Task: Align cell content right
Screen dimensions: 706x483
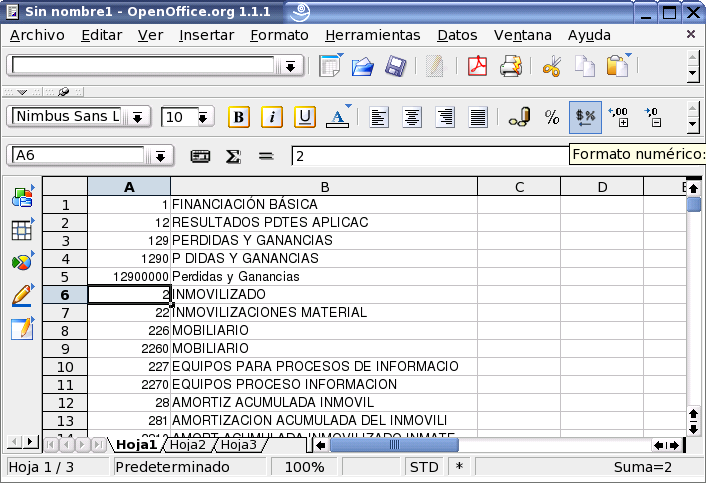Action: [x=445, y=117]
